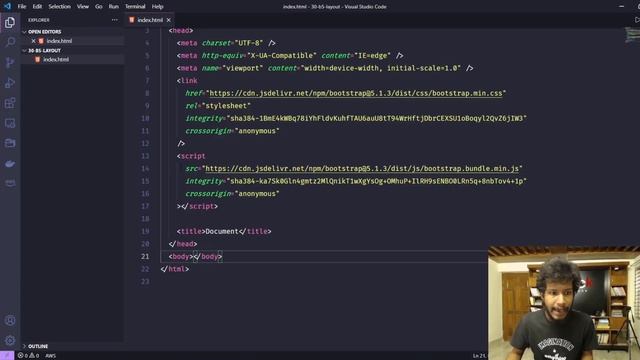Select index.html in 30-BS-LAYOUT folder
Viewport: 640px width, 360px height.
coord(56,60)
